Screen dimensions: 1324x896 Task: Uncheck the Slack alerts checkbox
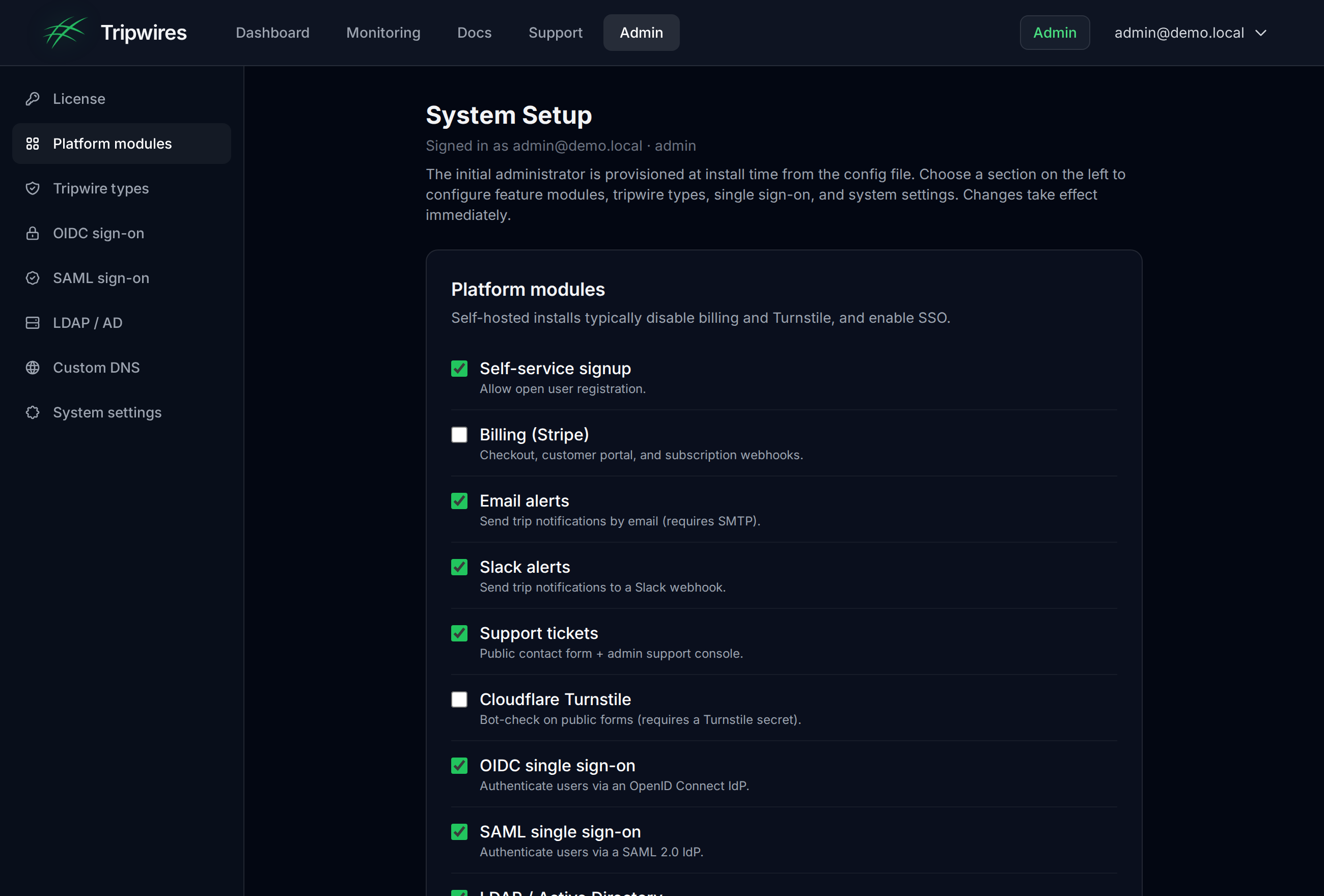pos(459,567)
